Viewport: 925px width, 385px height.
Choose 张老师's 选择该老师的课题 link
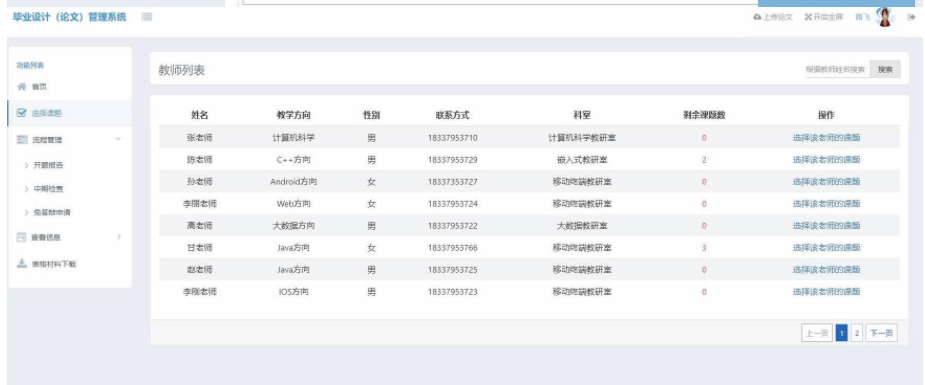(x=826, y=138)
